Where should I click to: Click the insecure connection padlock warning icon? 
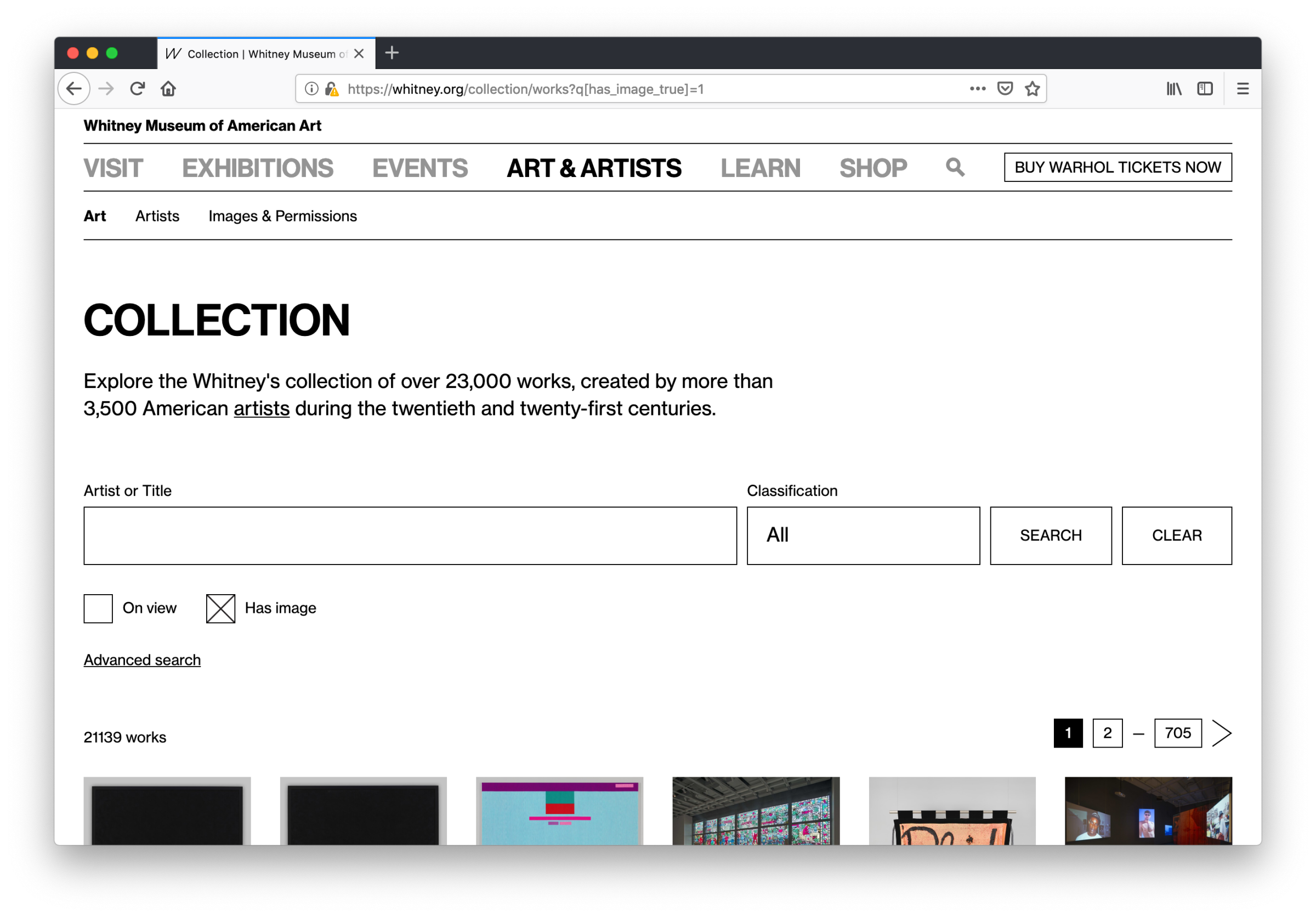coord(332,89)
